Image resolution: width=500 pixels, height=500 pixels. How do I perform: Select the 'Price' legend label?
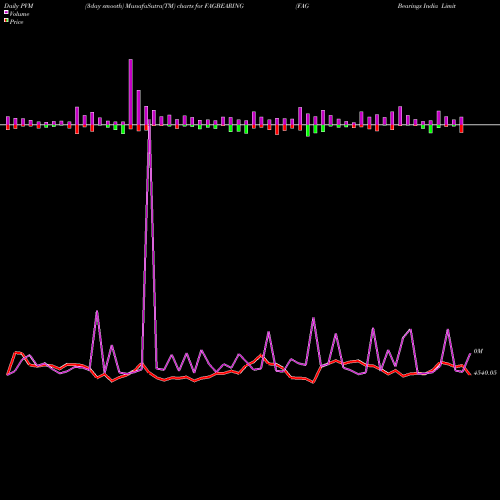coord(16,22)
